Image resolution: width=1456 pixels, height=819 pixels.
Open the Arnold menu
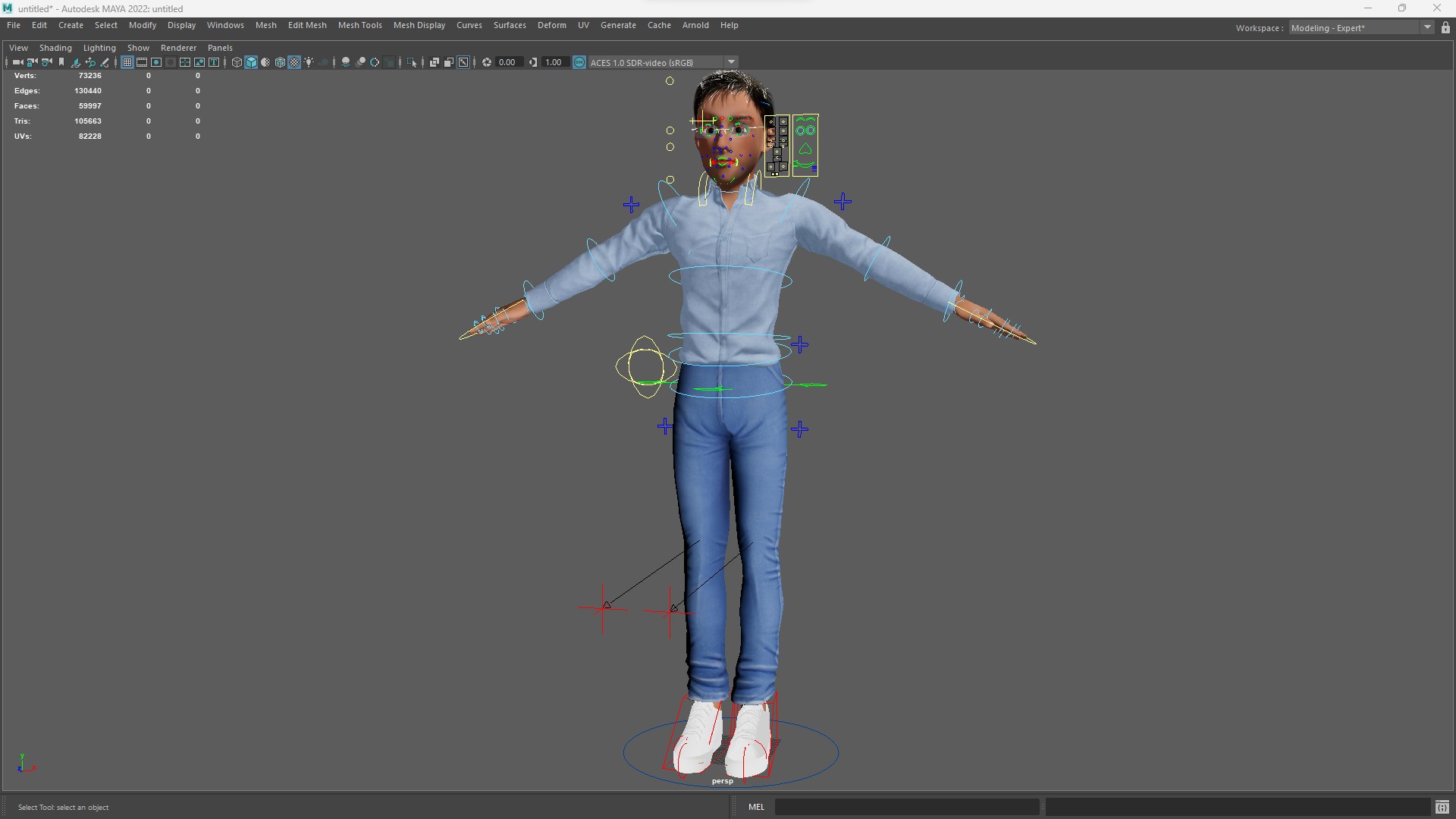pos(695,25)
